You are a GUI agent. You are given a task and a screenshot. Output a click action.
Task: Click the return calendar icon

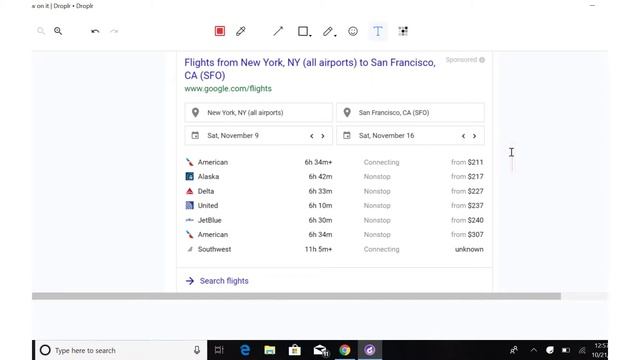[x=347, y=136]
